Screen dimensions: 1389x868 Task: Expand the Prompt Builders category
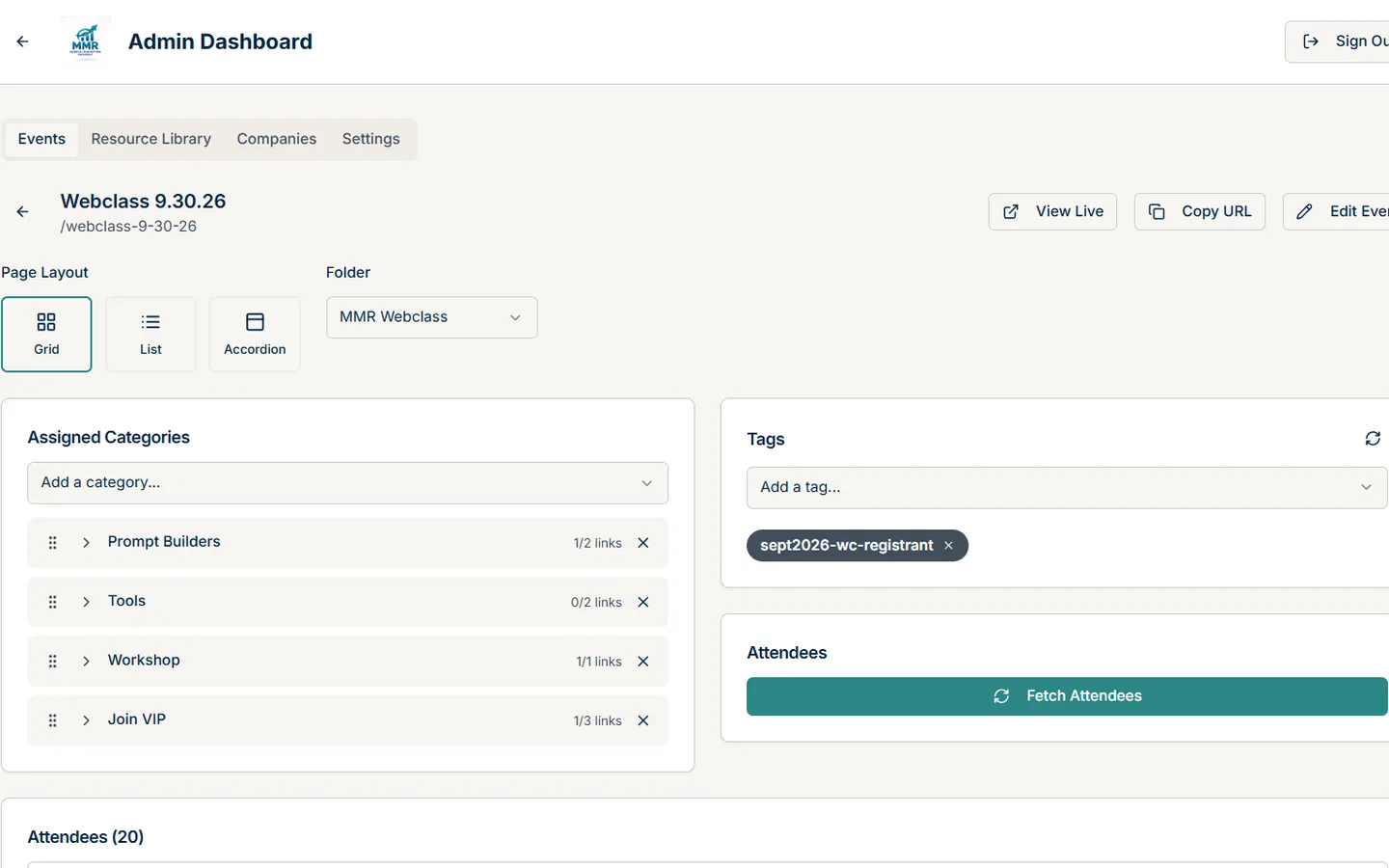[86, 543]
